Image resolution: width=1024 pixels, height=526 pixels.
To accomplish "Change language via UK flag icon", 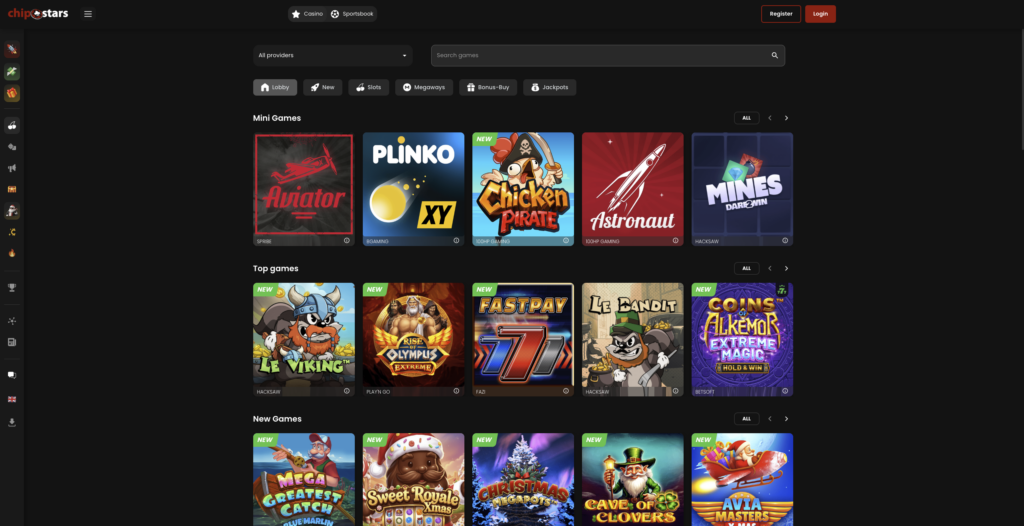I will (12, 399).
